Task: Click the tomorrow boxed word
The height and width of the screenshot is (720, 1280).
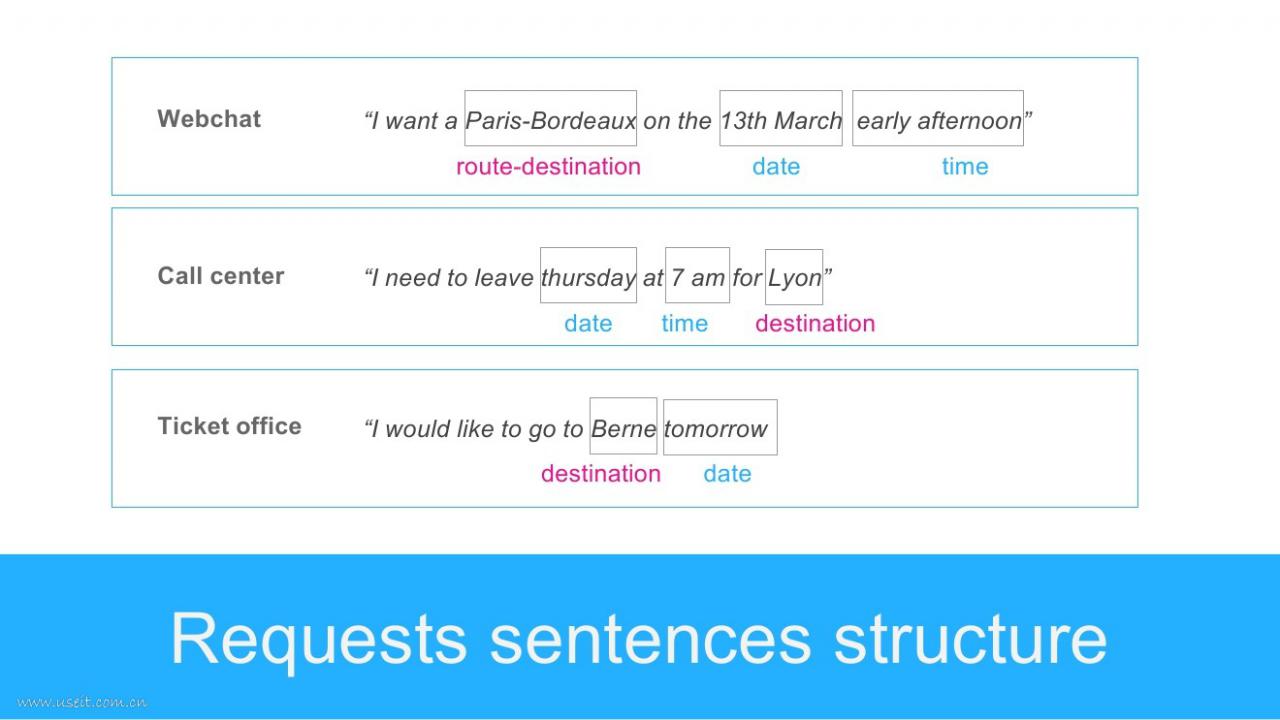Action: coord(720,427)
